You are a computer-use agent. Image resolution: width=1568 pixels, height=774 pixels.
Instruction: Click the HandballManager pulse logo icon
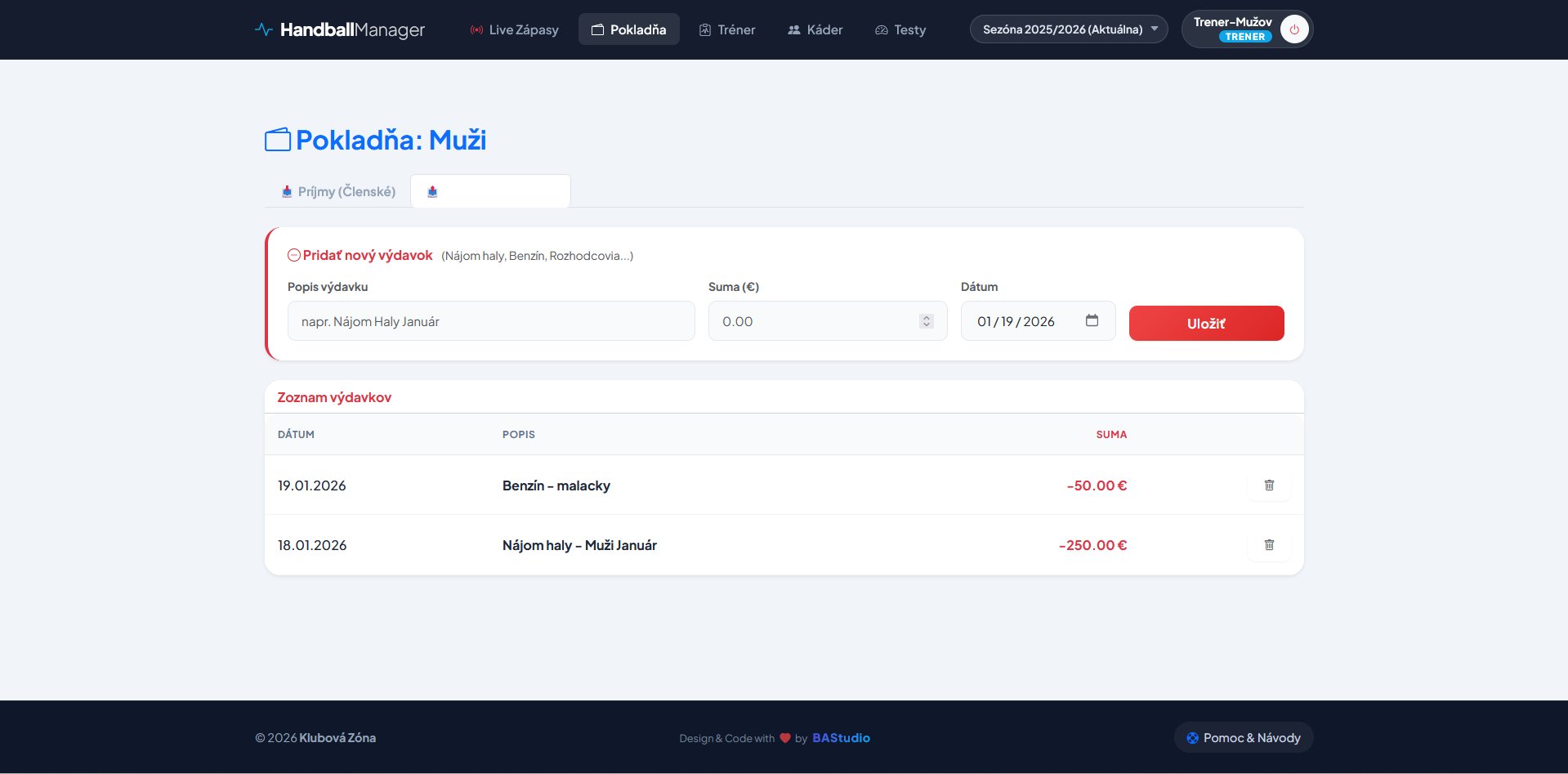click(x=263, y=29)
